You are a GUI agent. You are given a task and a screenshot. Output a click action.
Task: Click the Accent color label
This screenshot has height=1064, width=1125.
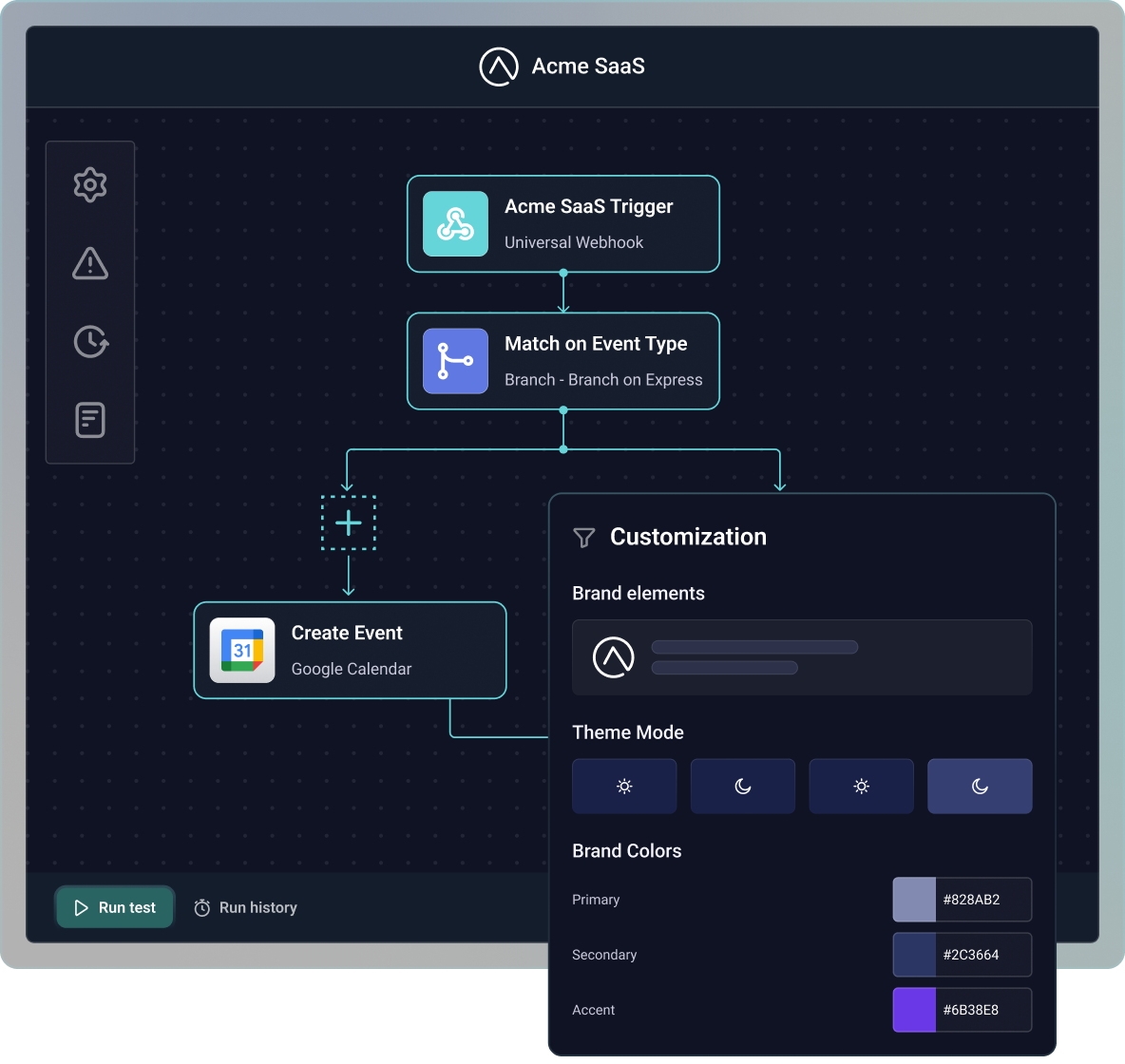coord(593,1010)
